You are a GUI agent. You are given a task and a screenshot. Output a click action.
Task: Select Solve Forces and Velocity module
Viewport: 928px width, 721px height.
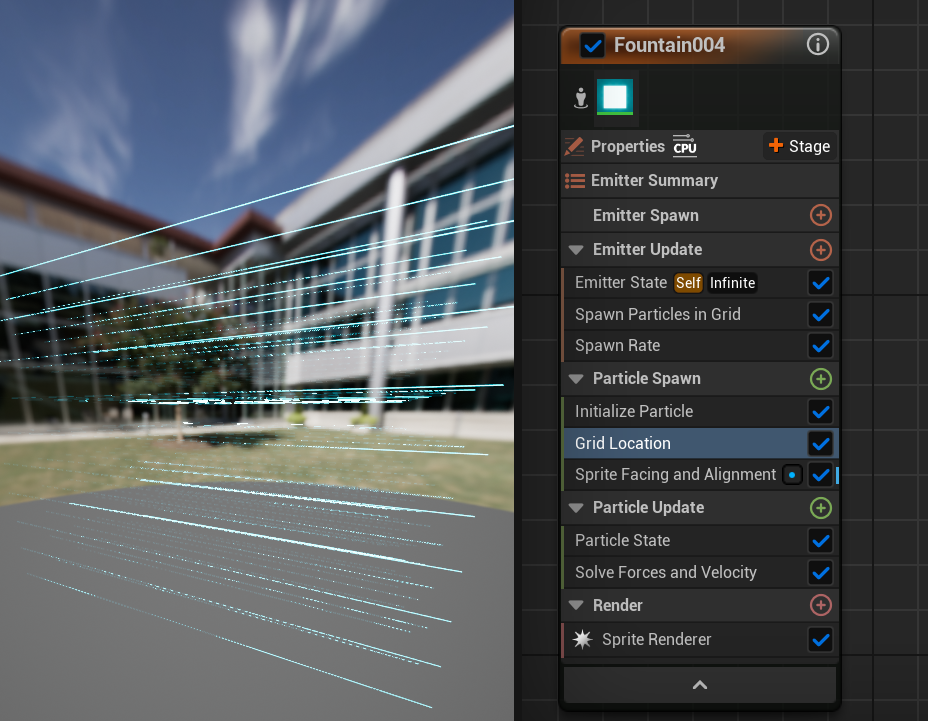pos(700,572)
